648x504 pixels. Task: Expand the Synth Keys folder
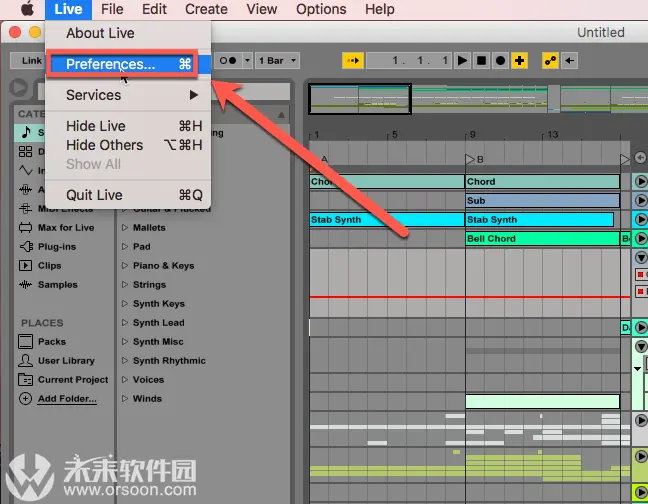click(125, 304)
